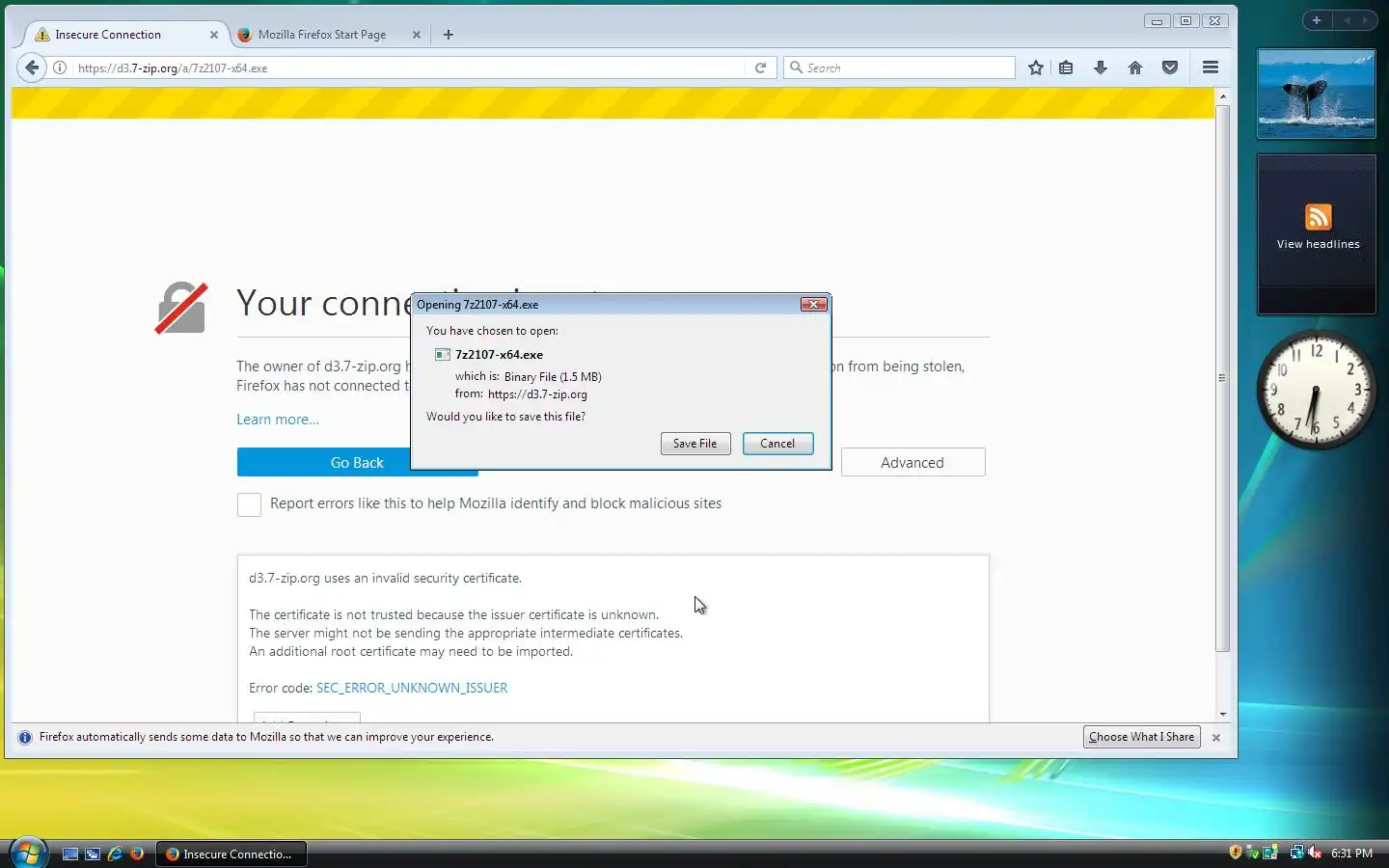The width and height of the screenshot is (1389, 868).
Task: Open the Downloads arrow icon
Action: [x=1101, y=68]
